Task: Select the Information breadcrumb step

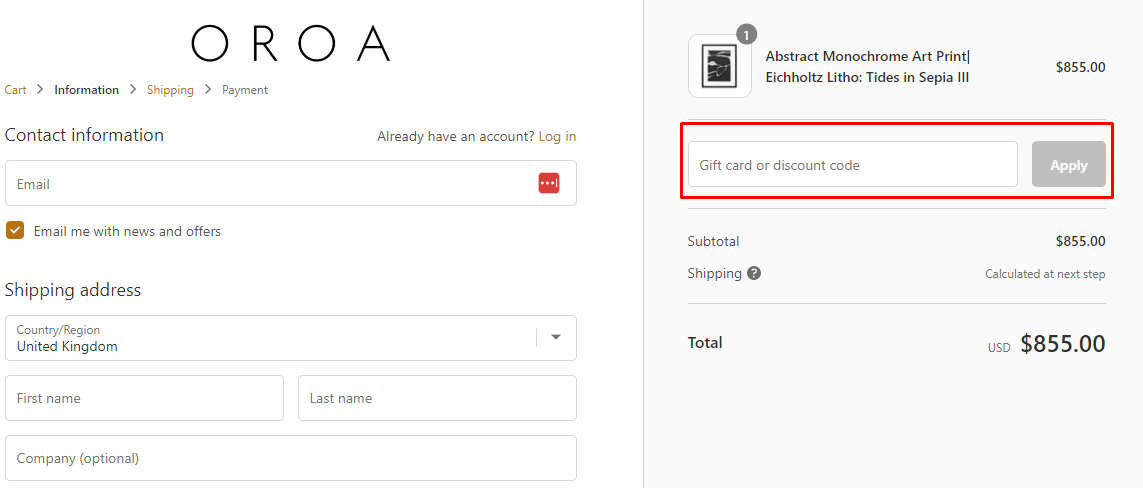Action: coord(87,90)
